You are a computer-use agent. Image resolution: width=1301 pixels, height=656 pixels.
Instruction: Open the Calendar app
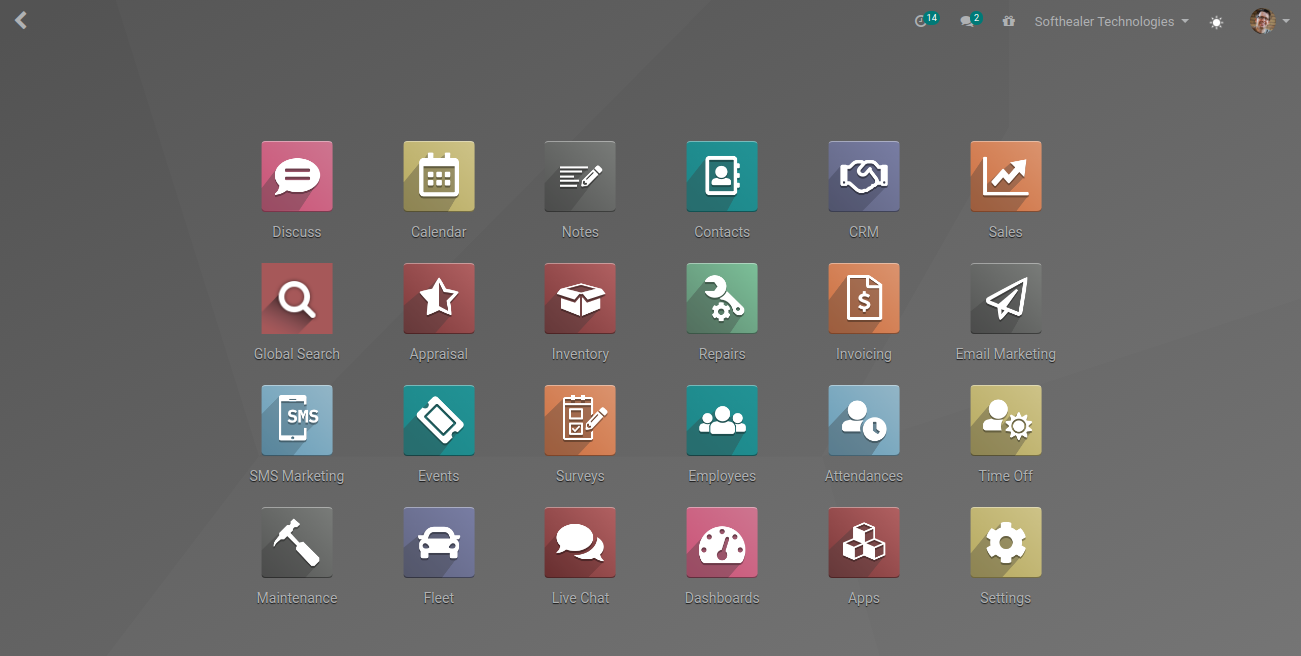point(439,176)
